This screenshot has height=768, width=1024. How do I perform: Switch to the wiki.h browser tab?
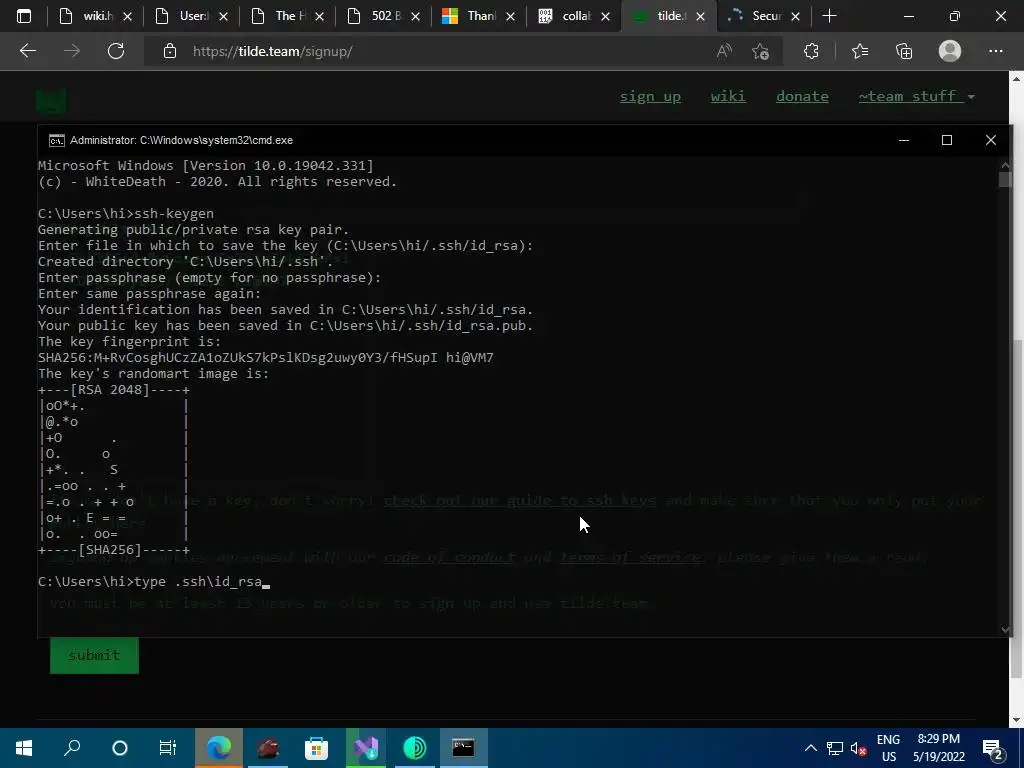tap(95, 16)
